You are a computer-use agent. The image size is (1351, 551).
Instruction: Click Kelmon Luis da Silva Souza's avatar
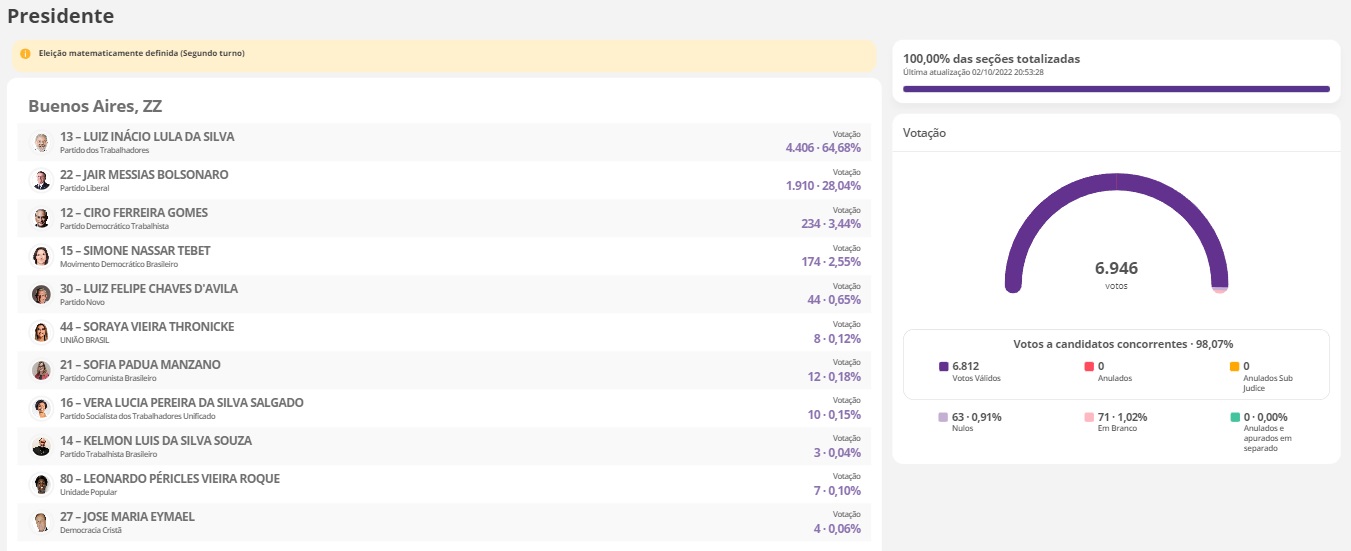click(x=41, y=447)
